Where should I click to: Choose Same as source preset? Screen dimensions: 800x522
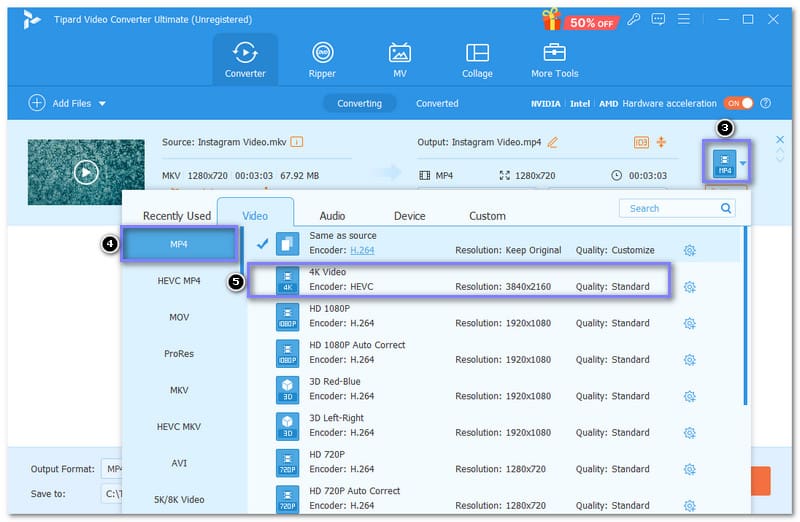click(x=492, y=243)
